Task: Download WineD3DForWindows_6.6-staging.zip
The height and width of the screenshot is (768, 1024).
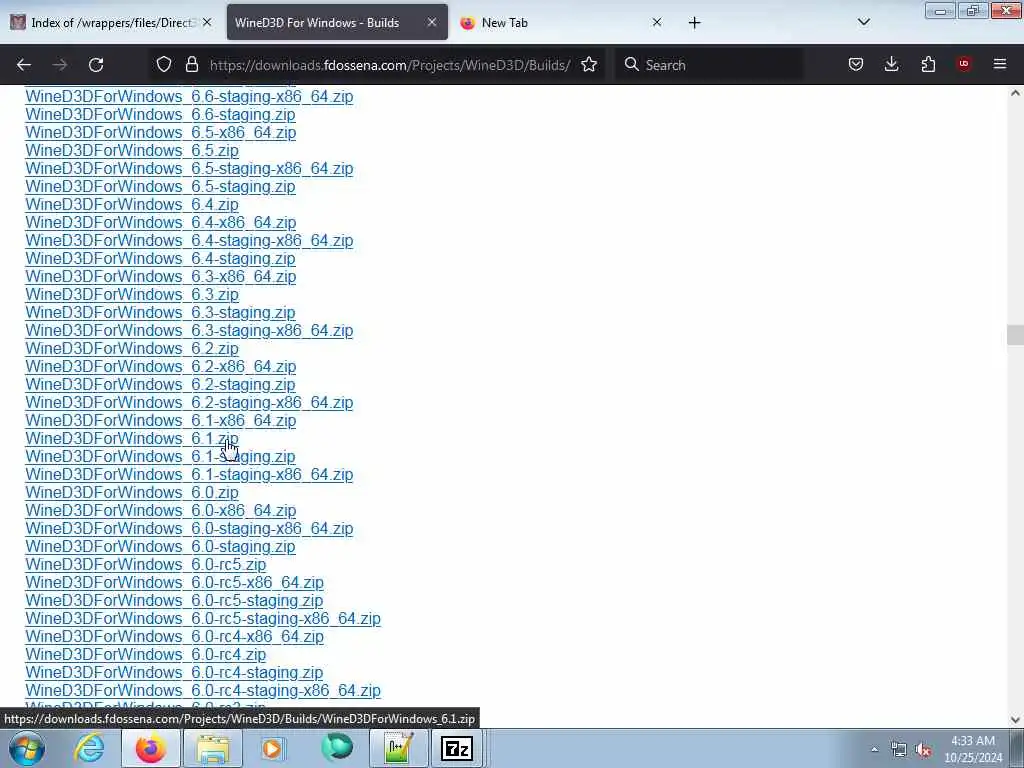Action: coord(160,115)
